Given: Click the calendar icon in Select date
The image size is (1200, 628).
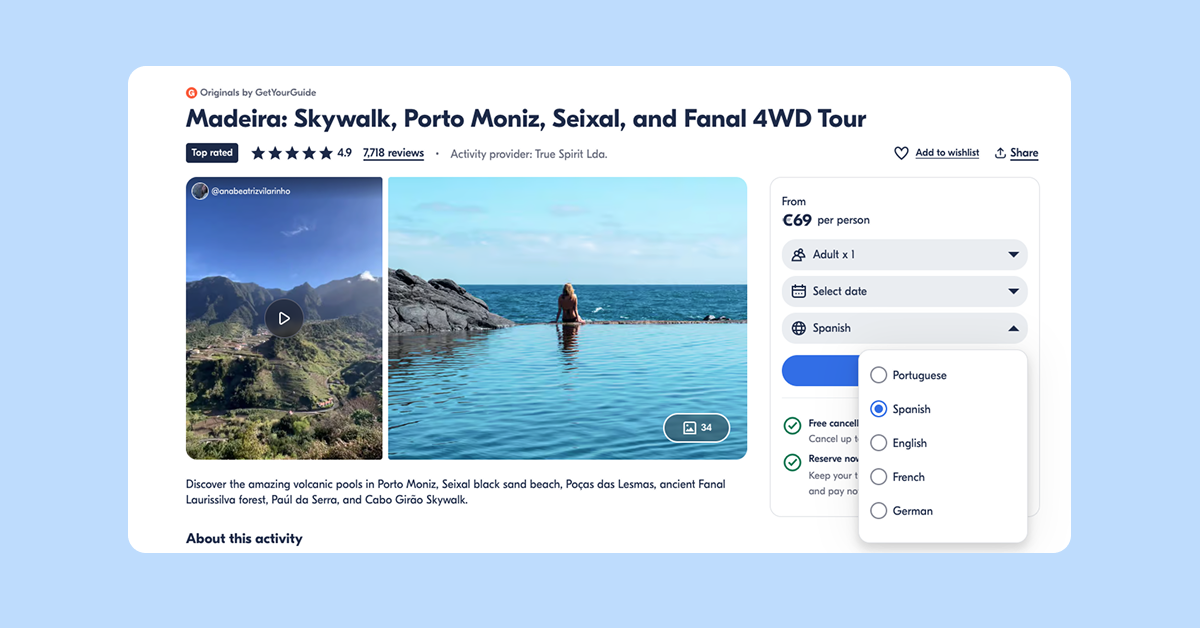Looking at the screenshot, I should pyautogui.click(x=799, y=291).
